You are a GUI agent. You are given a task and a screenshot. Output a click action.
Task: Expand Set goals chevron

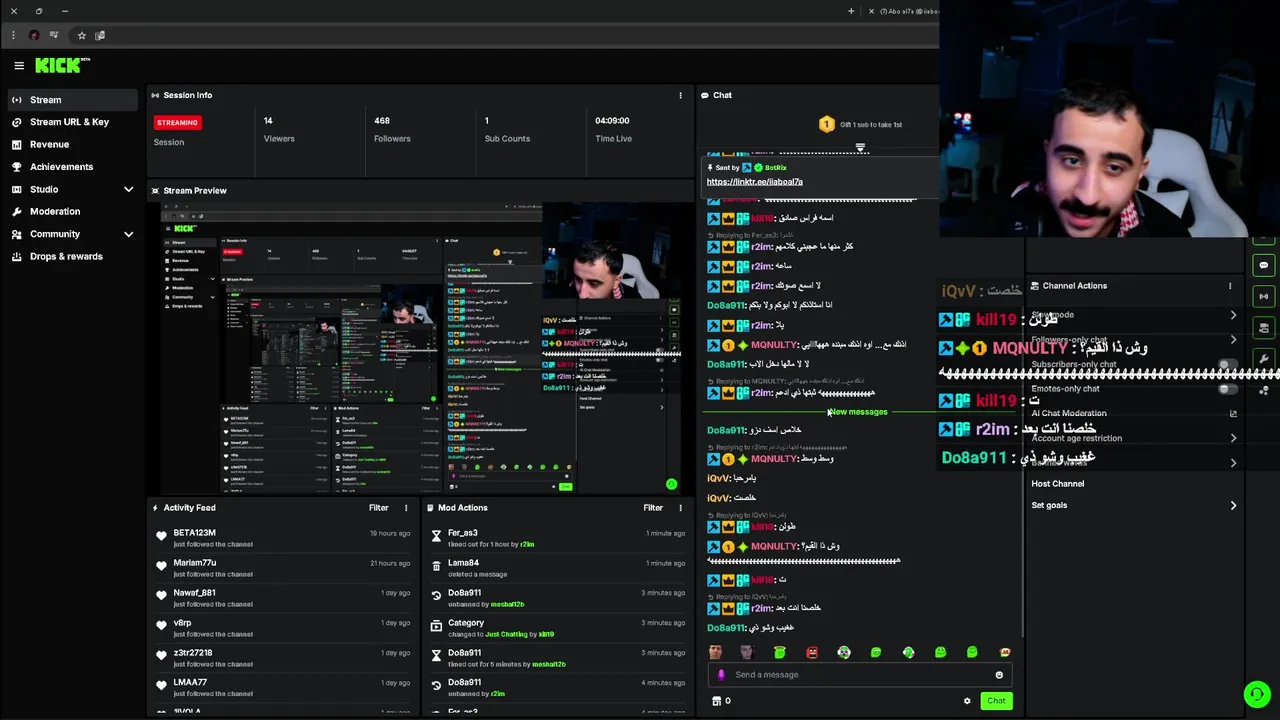click(x=1233, y=506)
